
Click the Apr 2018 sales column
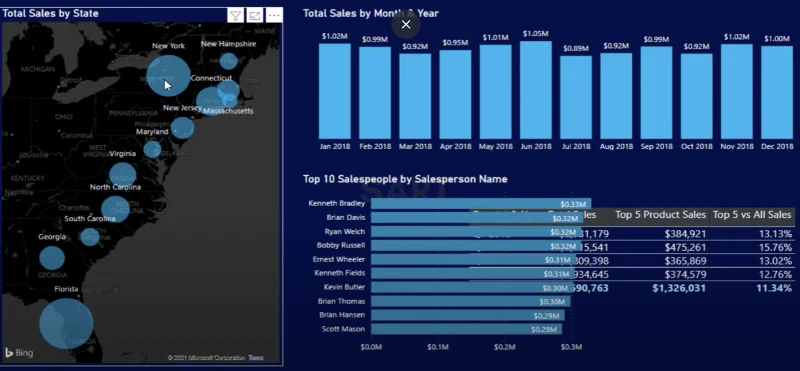(455, 94)
